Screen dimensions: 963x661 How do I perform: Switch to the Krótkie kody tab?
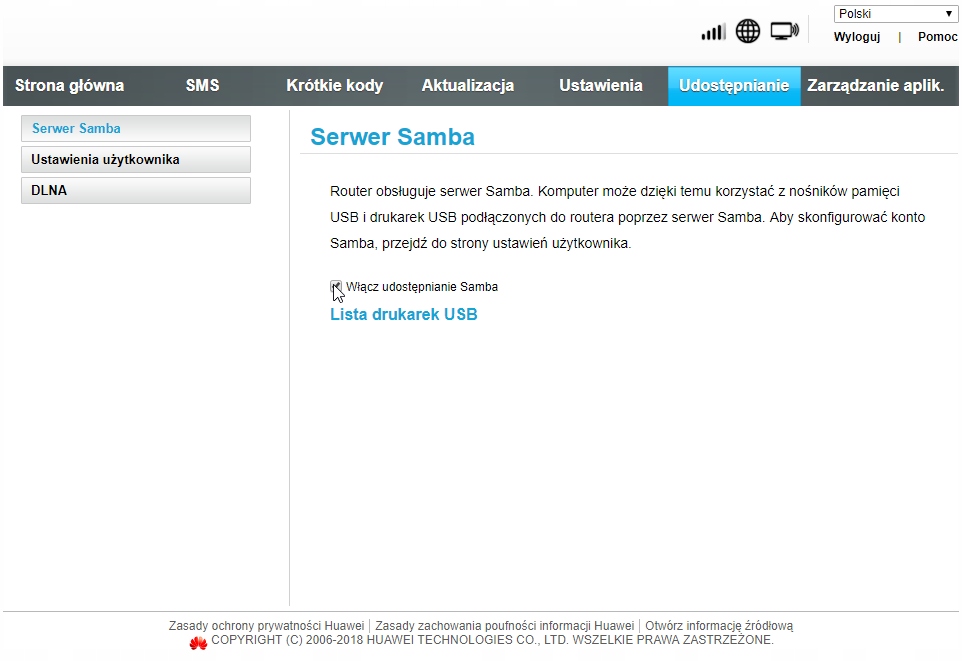[x=334, y=86]
